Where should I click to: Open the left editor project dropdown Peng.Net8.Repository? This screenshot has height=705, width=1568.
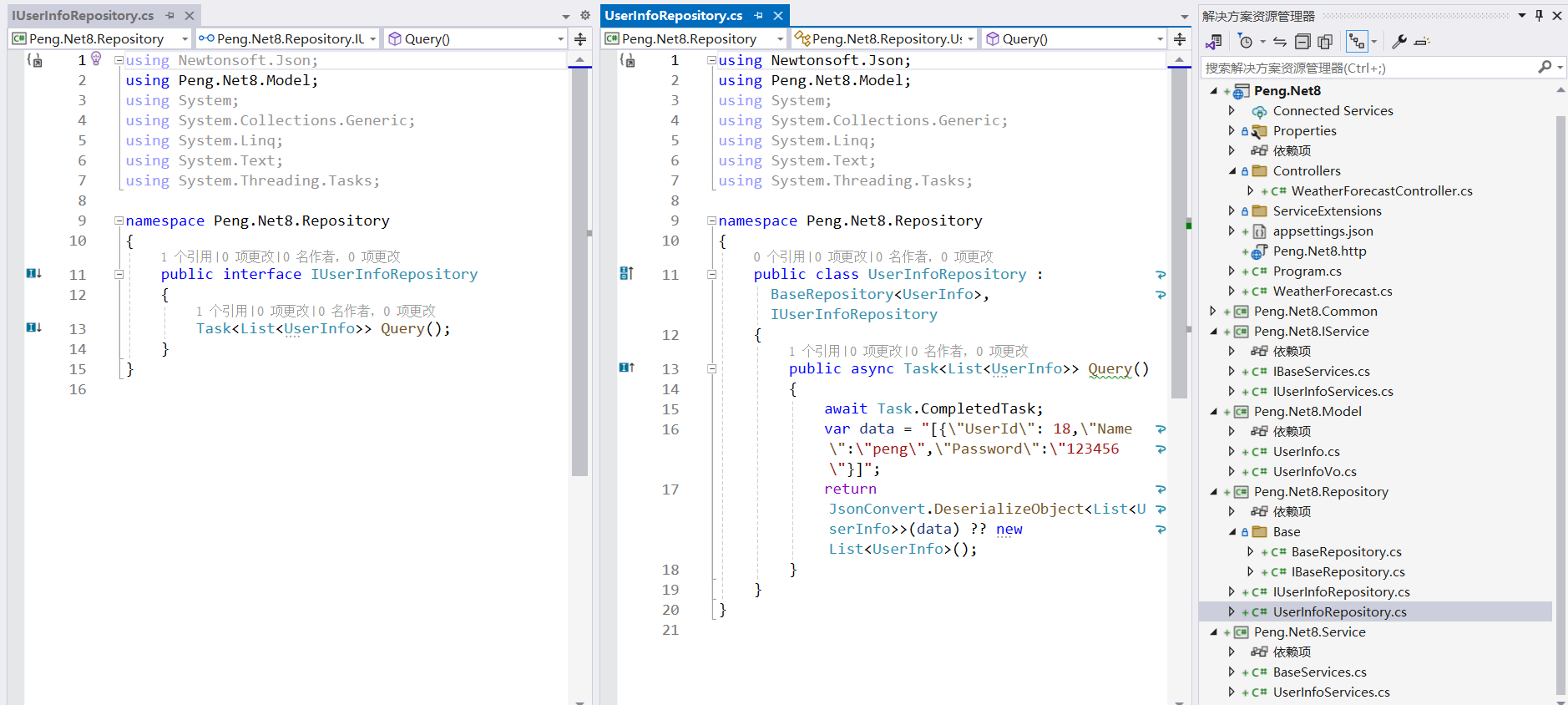(100, 38)
